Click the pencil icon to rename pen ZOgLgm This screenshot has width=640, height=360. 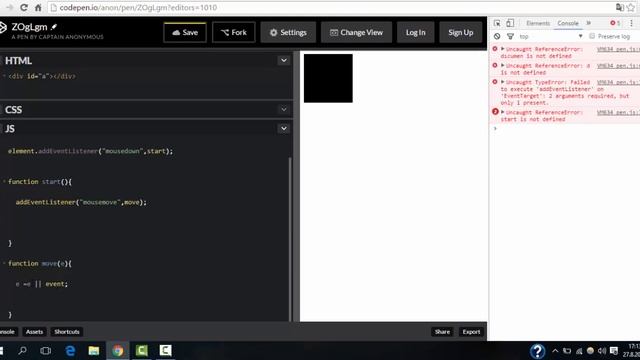coord(54,27)
